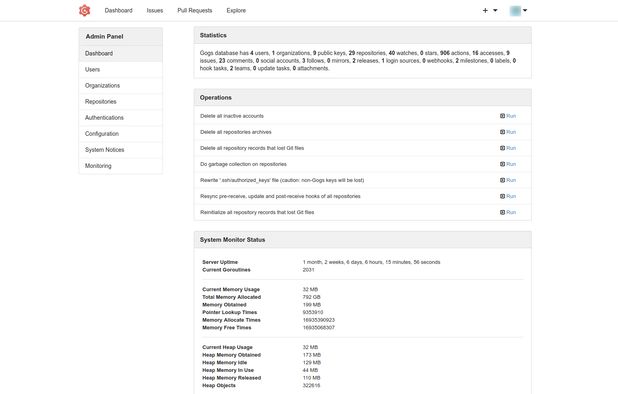Open System Notices in Admin Panel
This screenshot has width=618, height=394.
point(121,150)
